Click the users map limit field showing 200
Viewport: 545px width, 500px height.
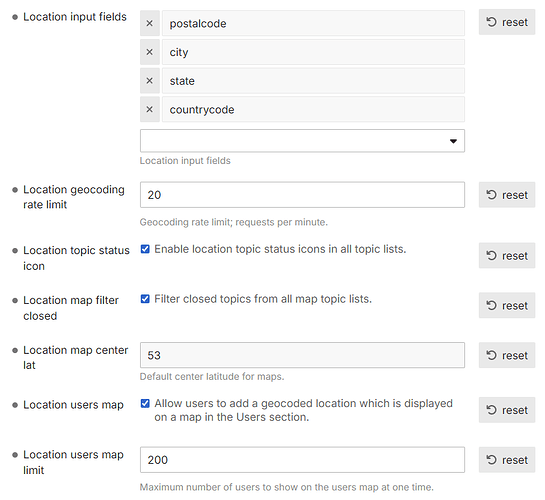pos(302,460)
